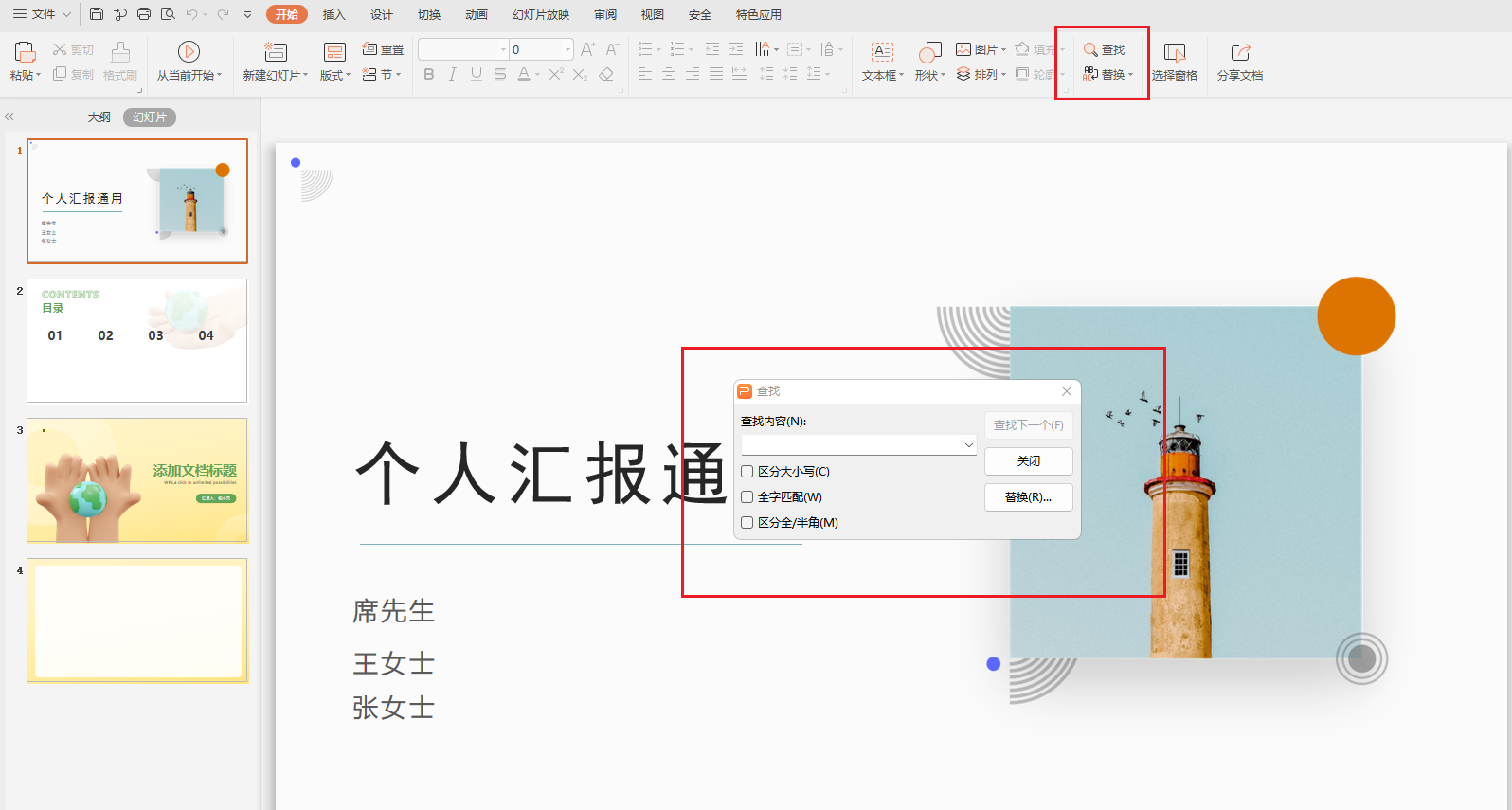Open the Find content history dropdown arrow
The height and width of the screenshot is (810, 1512).
(x=968, y=444)
